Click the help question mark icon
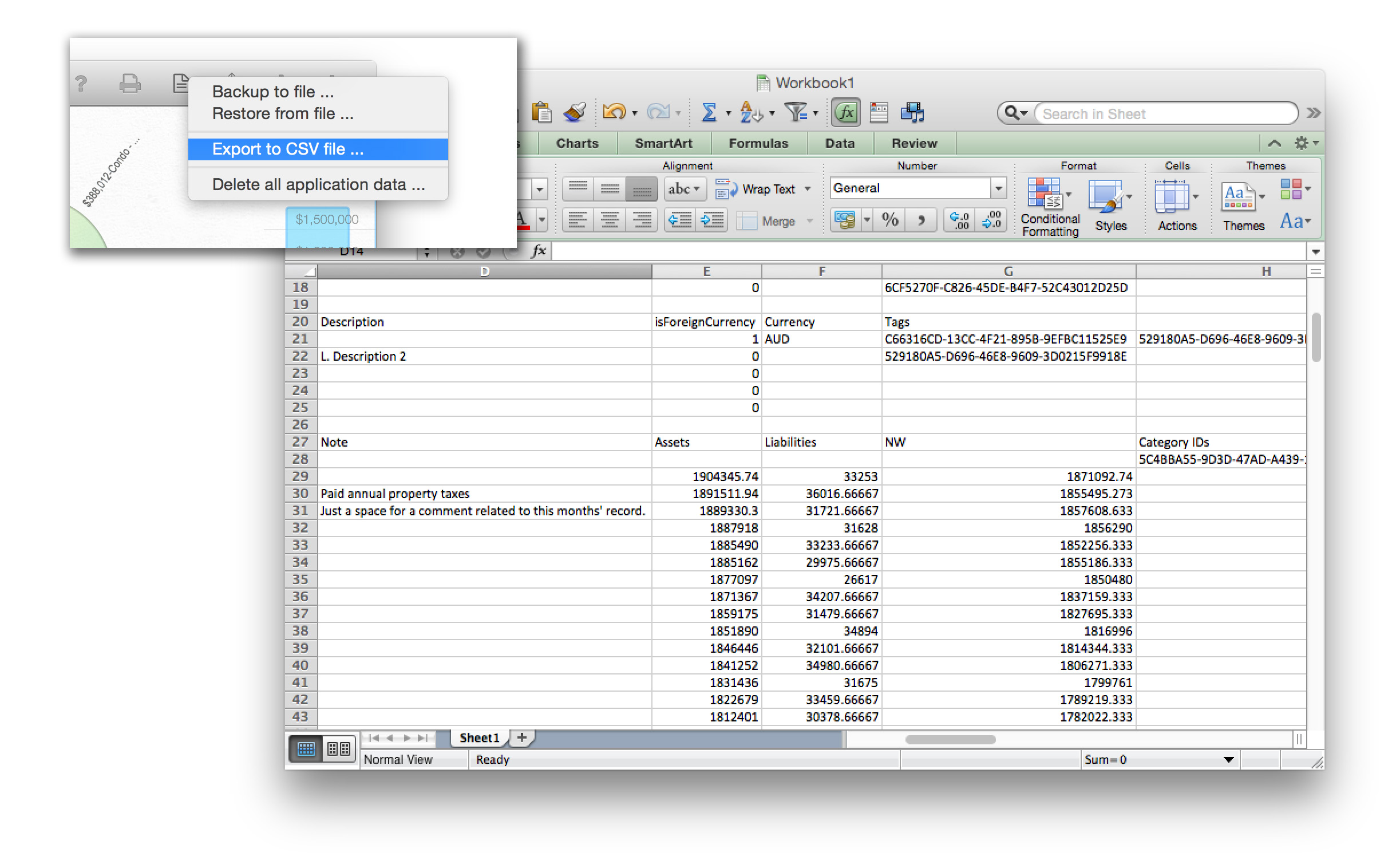 point(81,84)
